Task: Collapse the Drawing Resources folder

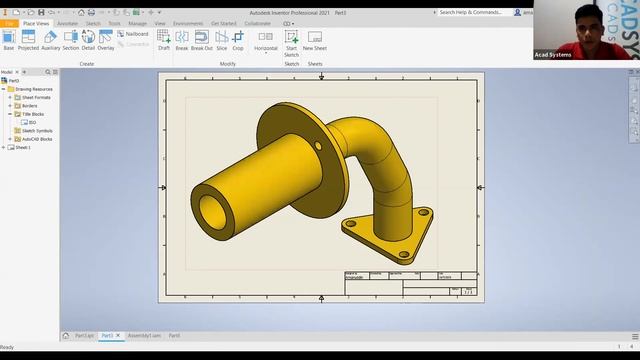Action: click(x=4, y=89)
